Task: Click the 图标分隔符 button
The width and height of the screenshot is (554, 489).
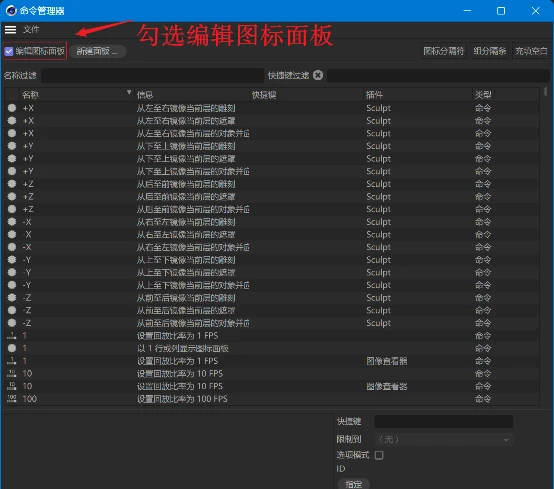Action: [443, 51]
